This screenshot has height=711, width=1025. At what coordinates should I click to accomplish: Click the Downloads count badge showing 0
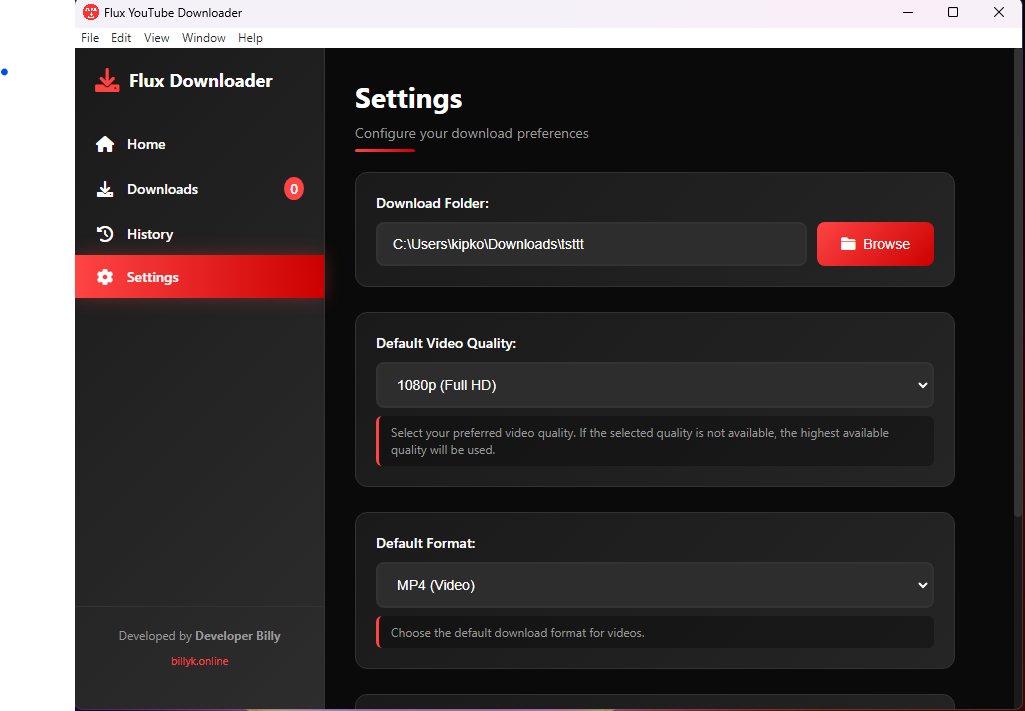pyautogui.click(x=294, y=189)
